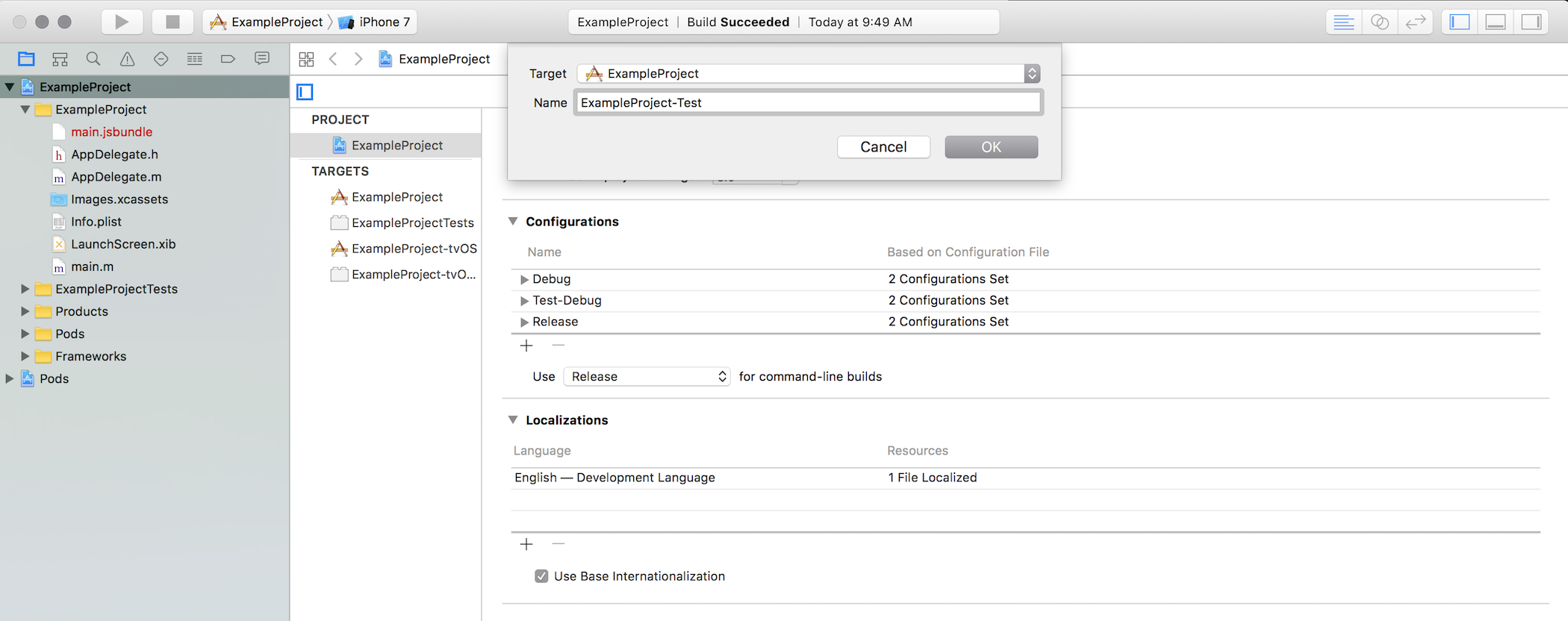The height and width of the screenshot is (621, 1568).
Task: Select the ExampleProject app target
Action: pyautogui.click(x=386, y=197)
